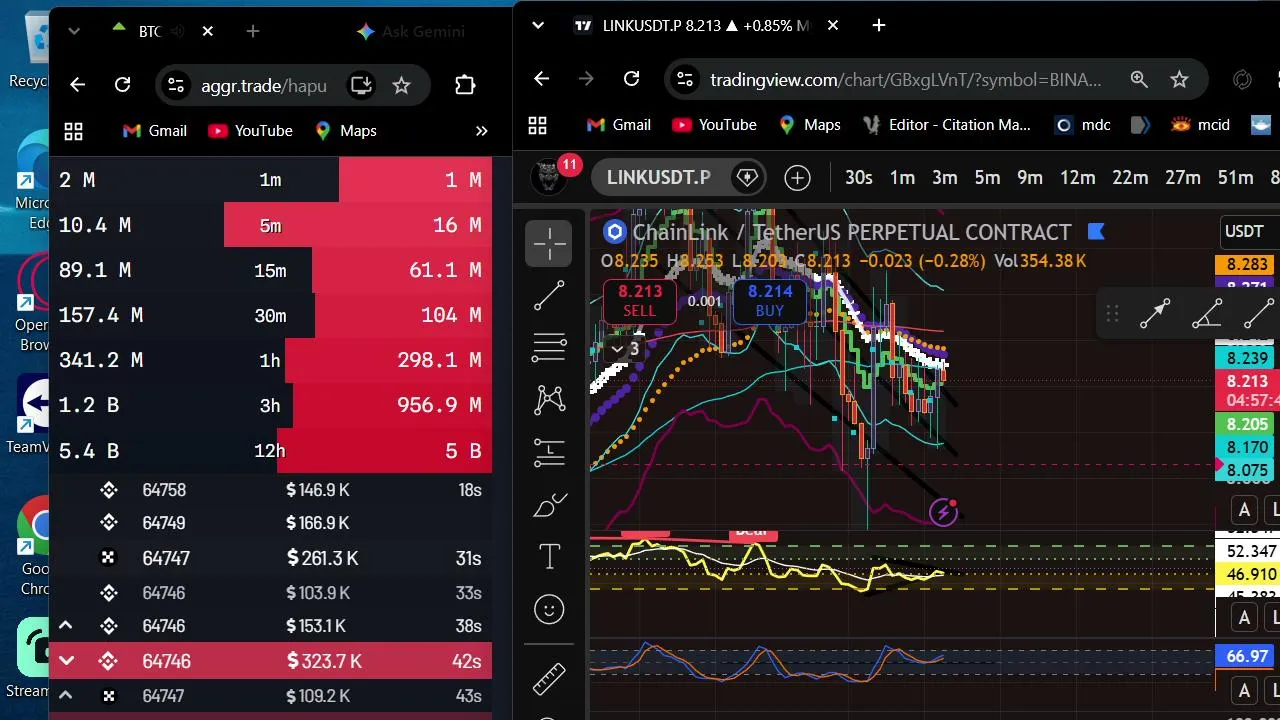Viewport: 1280px width, 720px height.
Task: Open the emoji icons tool
Action: (549, 609)
